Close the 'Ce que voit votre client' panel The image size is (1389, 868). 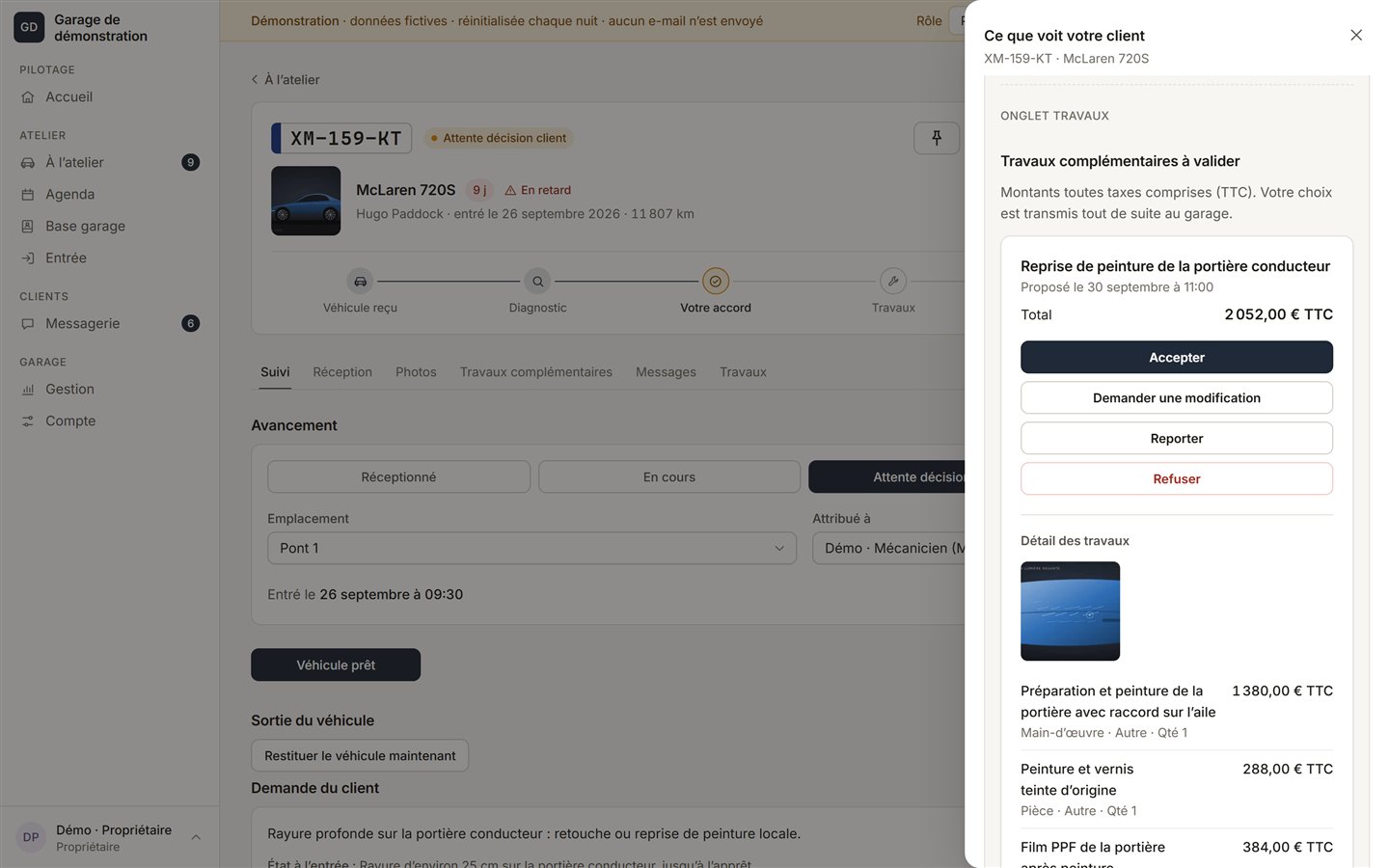(1356, 36)
